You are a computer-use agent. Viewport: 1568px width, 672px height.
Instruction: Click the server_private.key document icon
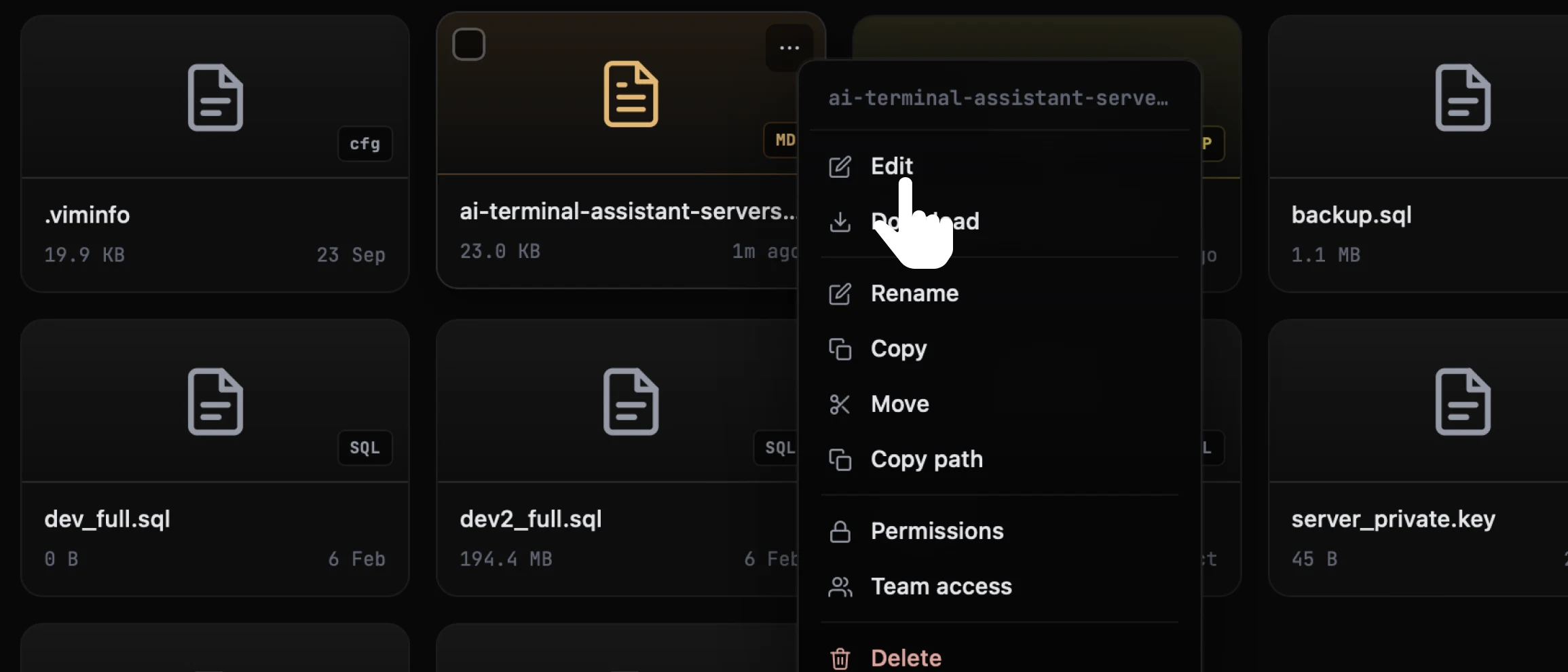[x=1463, y=402]
